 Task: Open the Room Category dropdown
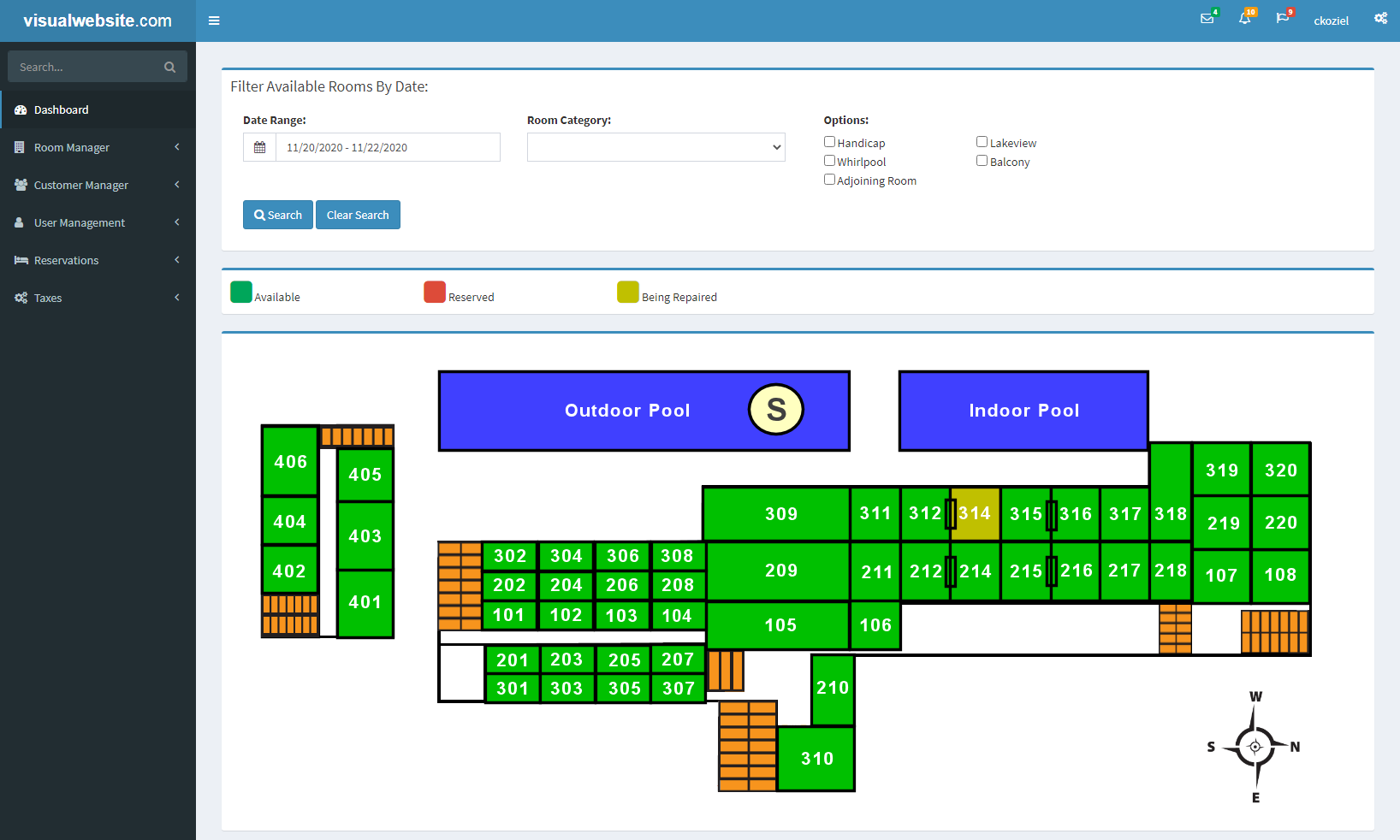[x=656, y=147]
